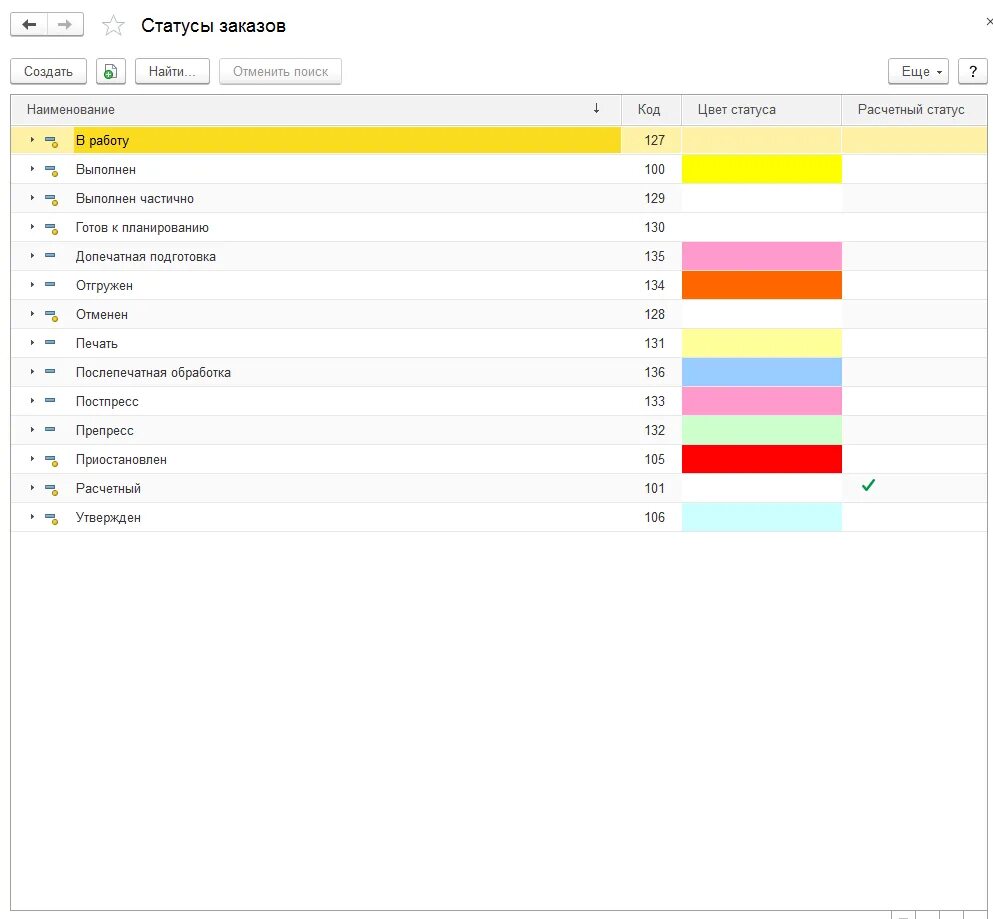Click the row icon next to Готов к планированию

[51, 229]
